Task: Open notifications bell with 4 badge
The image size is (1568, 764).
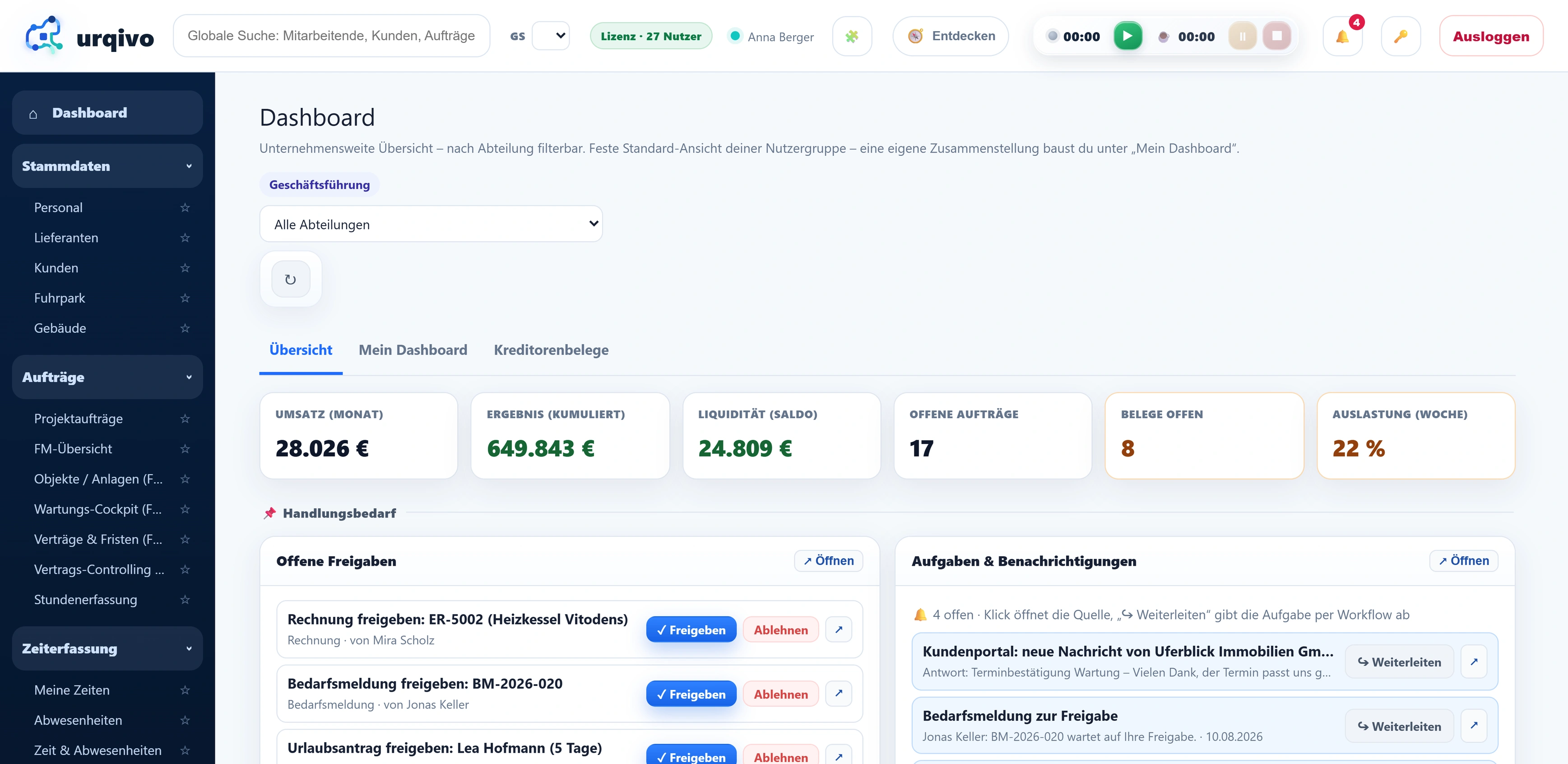Action: (1342, 37)
